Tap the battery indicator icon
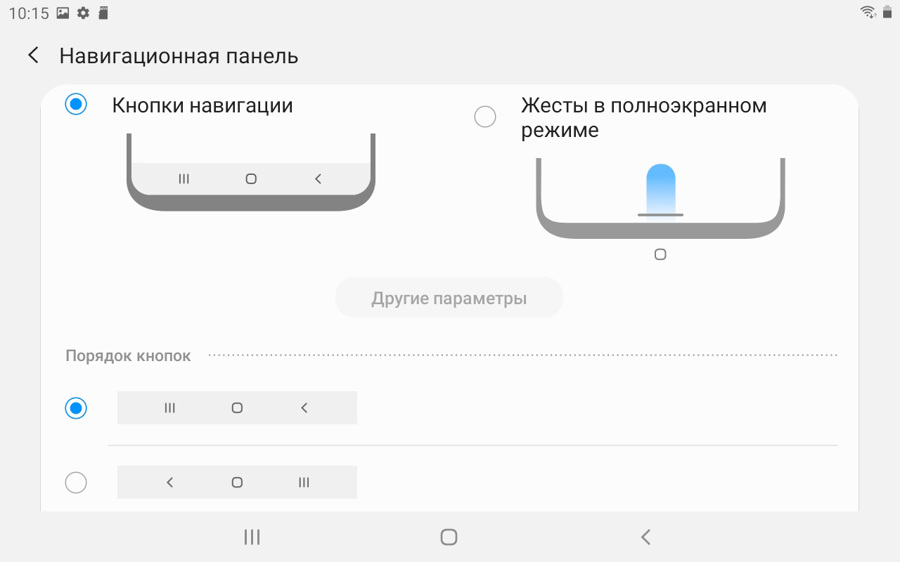 pos(887,12)
